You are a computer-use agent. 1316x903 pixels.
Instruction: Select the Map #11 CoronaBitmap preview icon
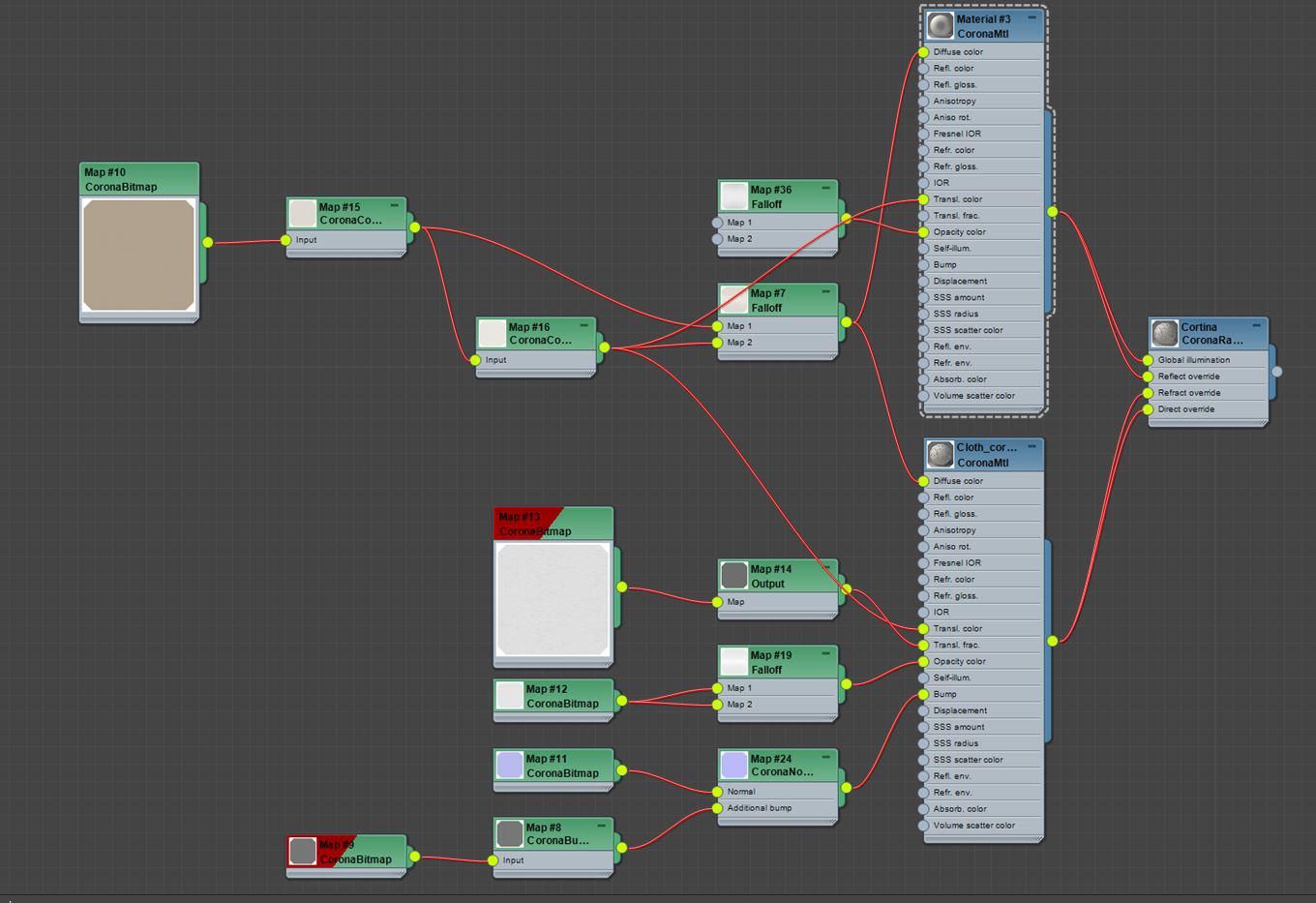coord(510,766)
